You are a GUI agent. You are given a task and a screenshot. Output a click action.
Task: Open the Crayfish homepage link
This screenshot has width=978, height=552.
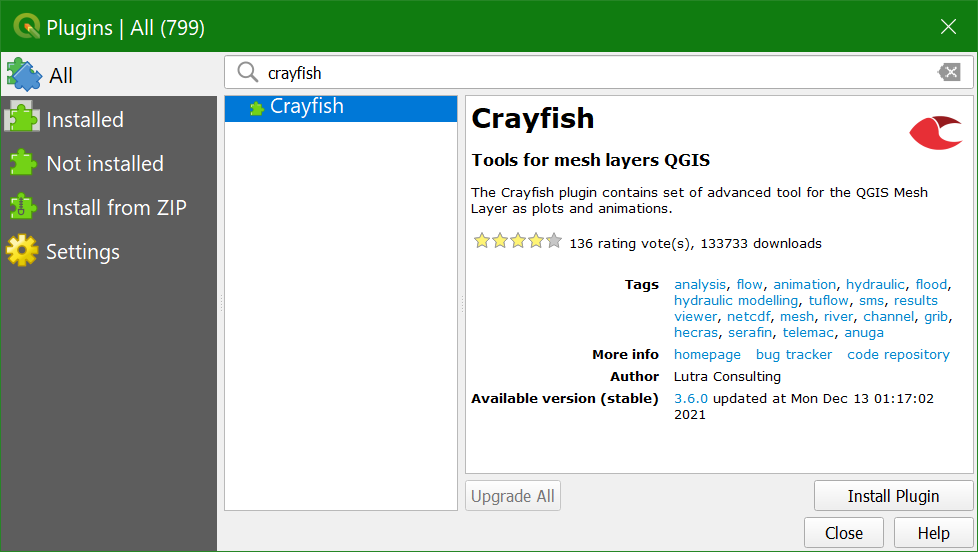pyautogui.click(x=707, y=354)
